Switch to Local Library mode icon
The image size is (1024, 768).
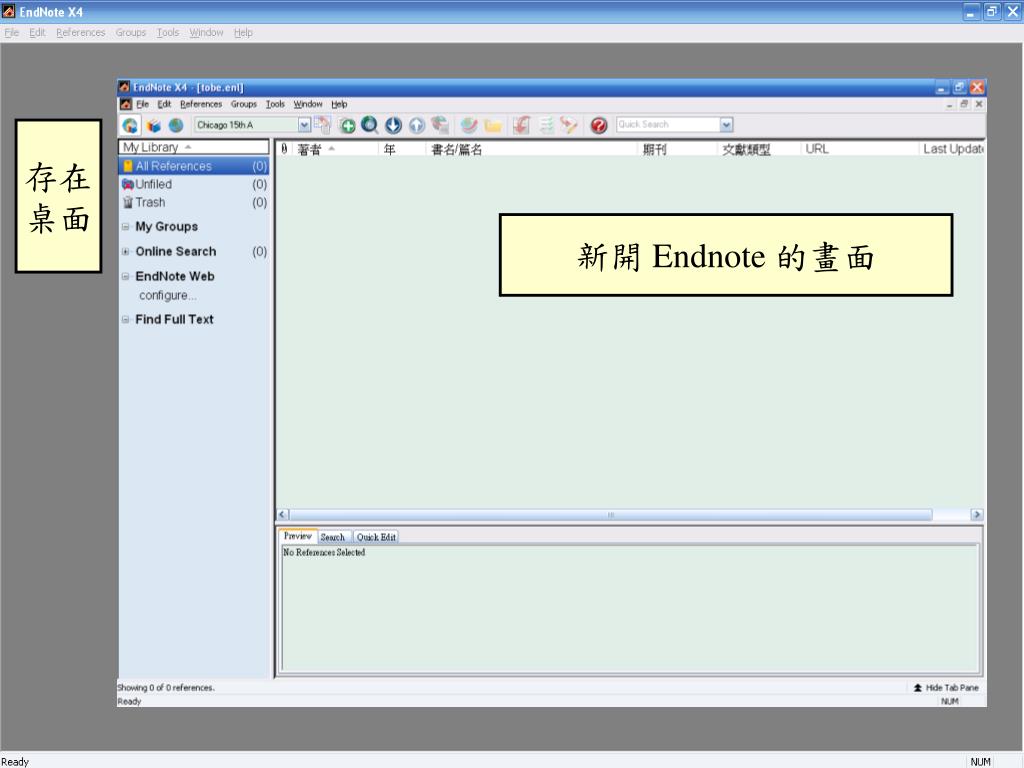[x=154, y=125]
